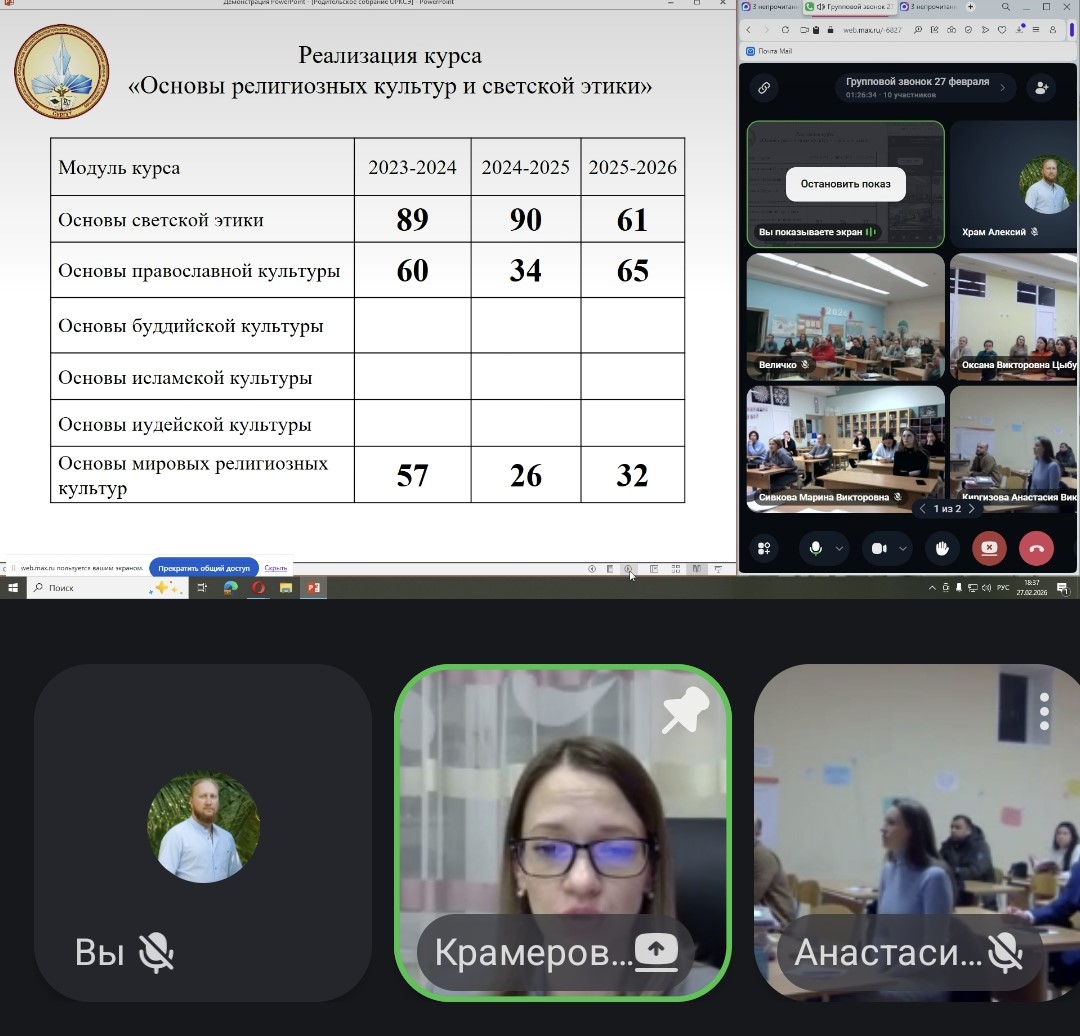Viewport: 1080px width, 1036px height.
Task: Expand microphone options arrow
Action: pyautogui.click(x=840, y=548)
